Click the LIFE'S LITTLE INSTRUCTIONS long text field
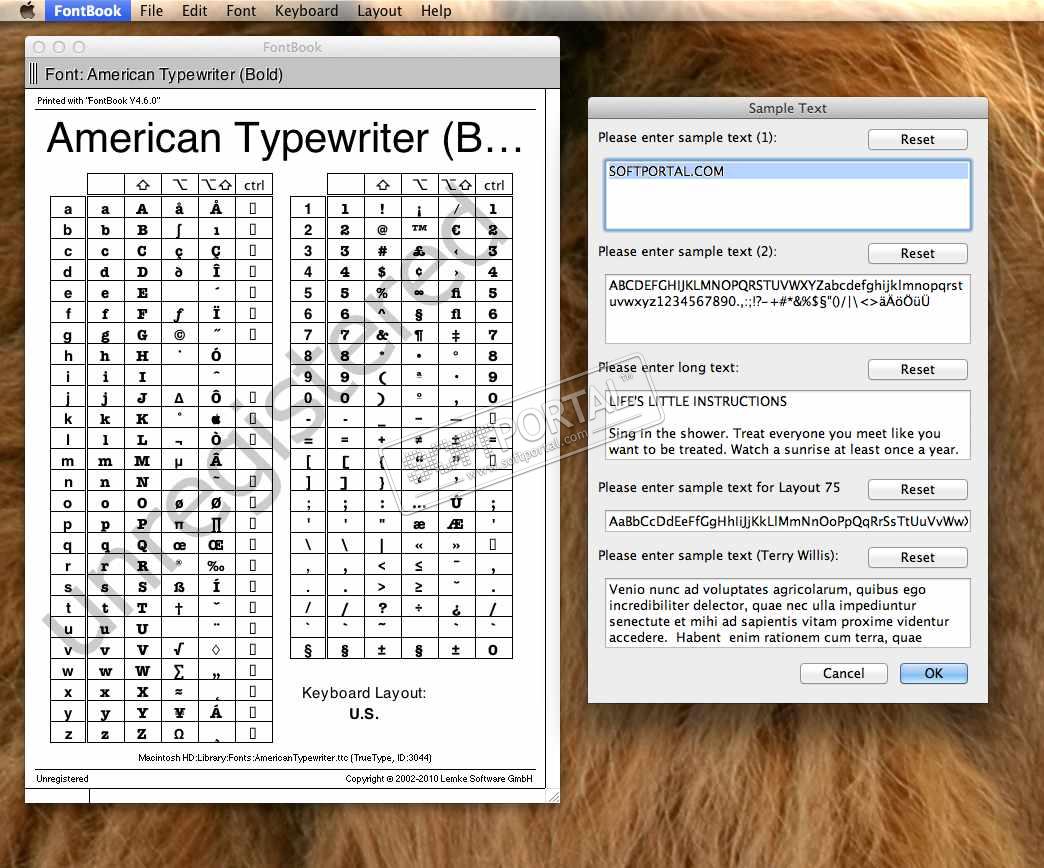1044x868 pixels. 788,425
